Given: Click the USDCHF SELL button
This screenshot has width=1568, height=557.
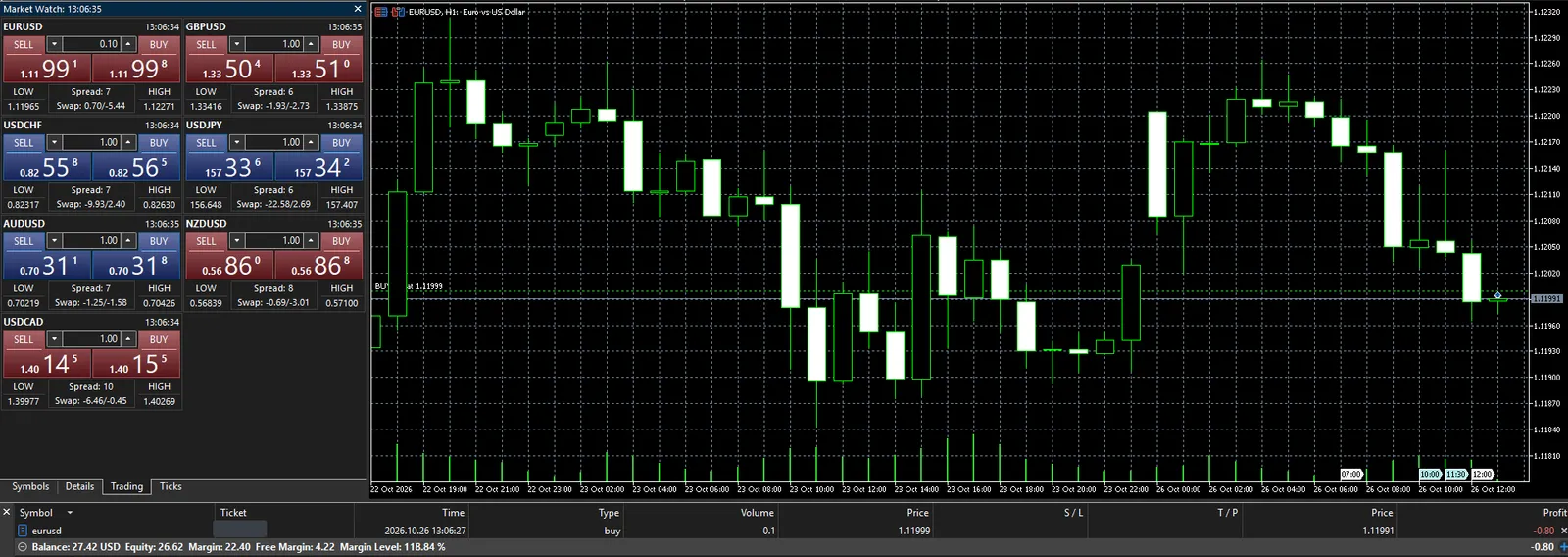Looking at the screenshot, I should pos(24,143).
